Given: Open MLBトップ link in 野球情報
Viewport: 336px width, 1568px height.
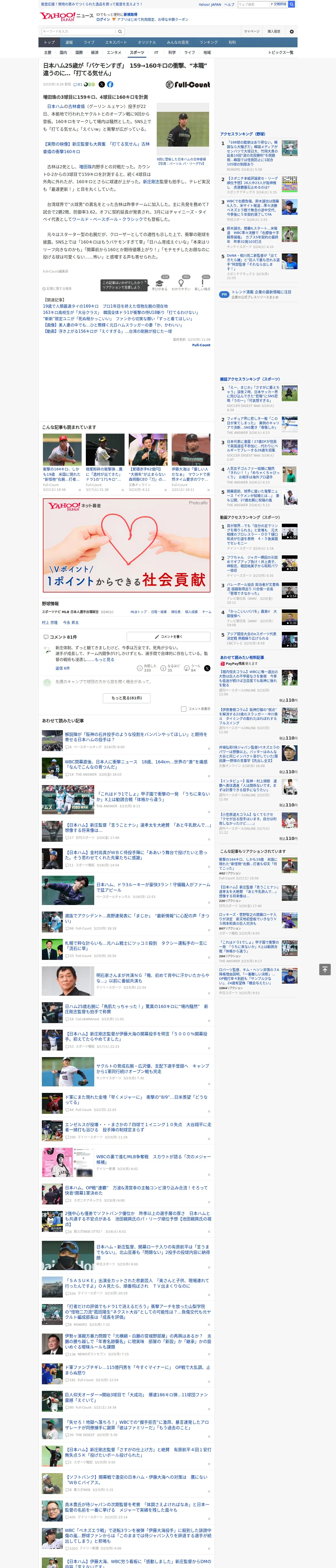Looking at the screenshot, I should click(138, 612).
